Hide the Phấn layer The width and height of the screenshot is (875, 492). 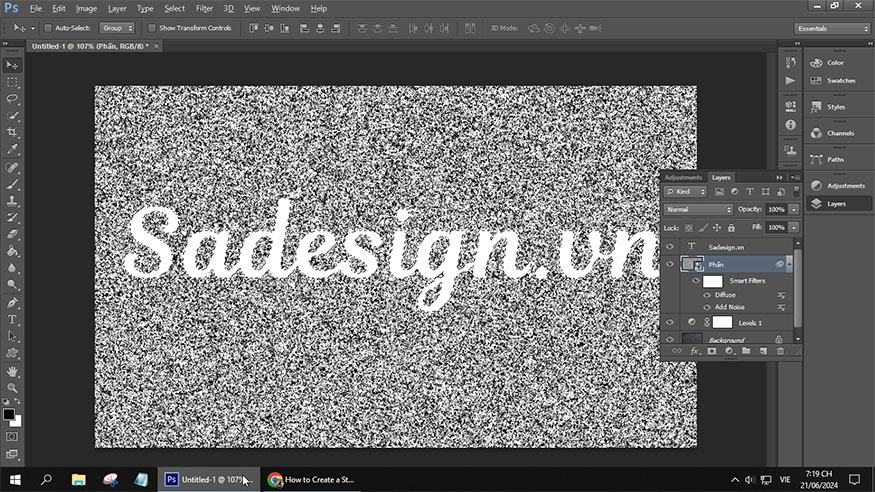(x=670, y=264)
